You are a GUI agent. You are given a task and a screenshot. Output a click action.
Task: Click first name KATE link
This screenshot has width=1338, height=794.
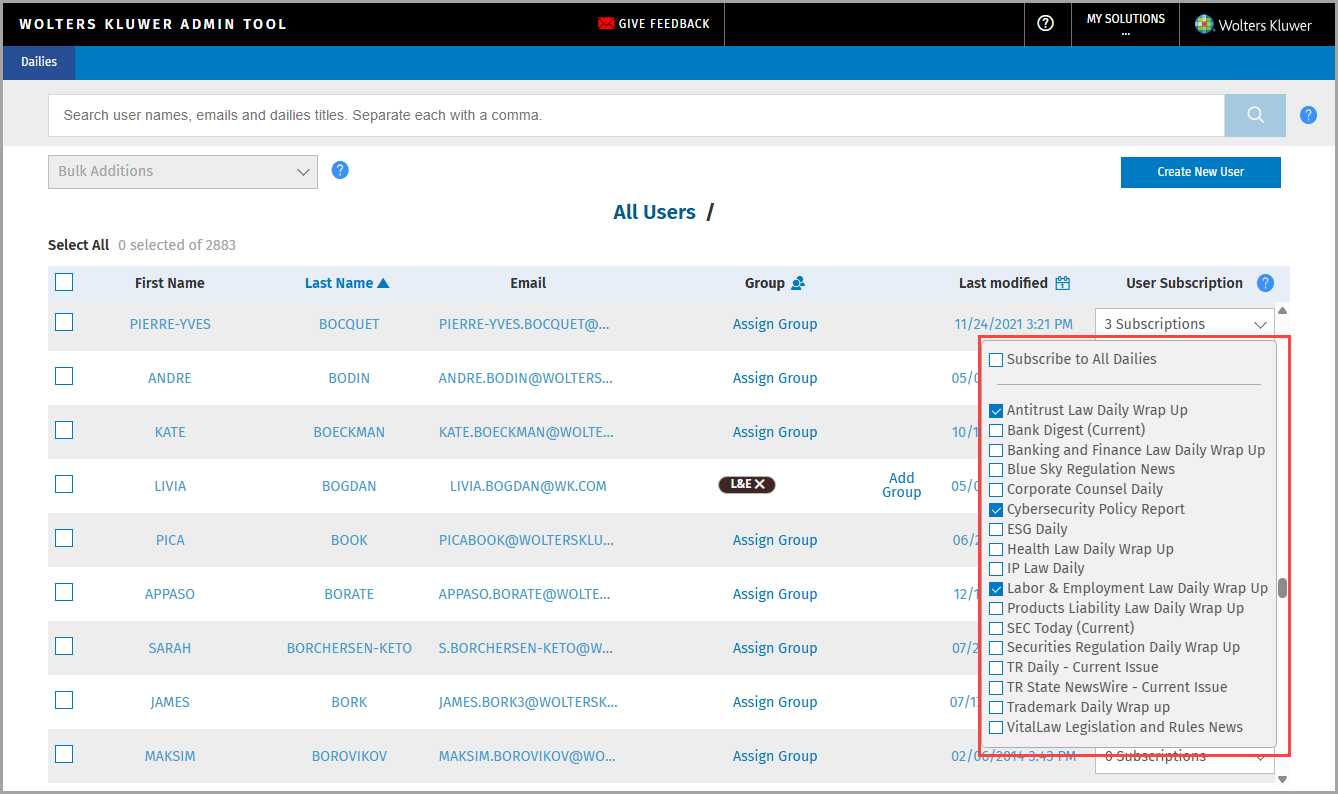tap(170, 432)
